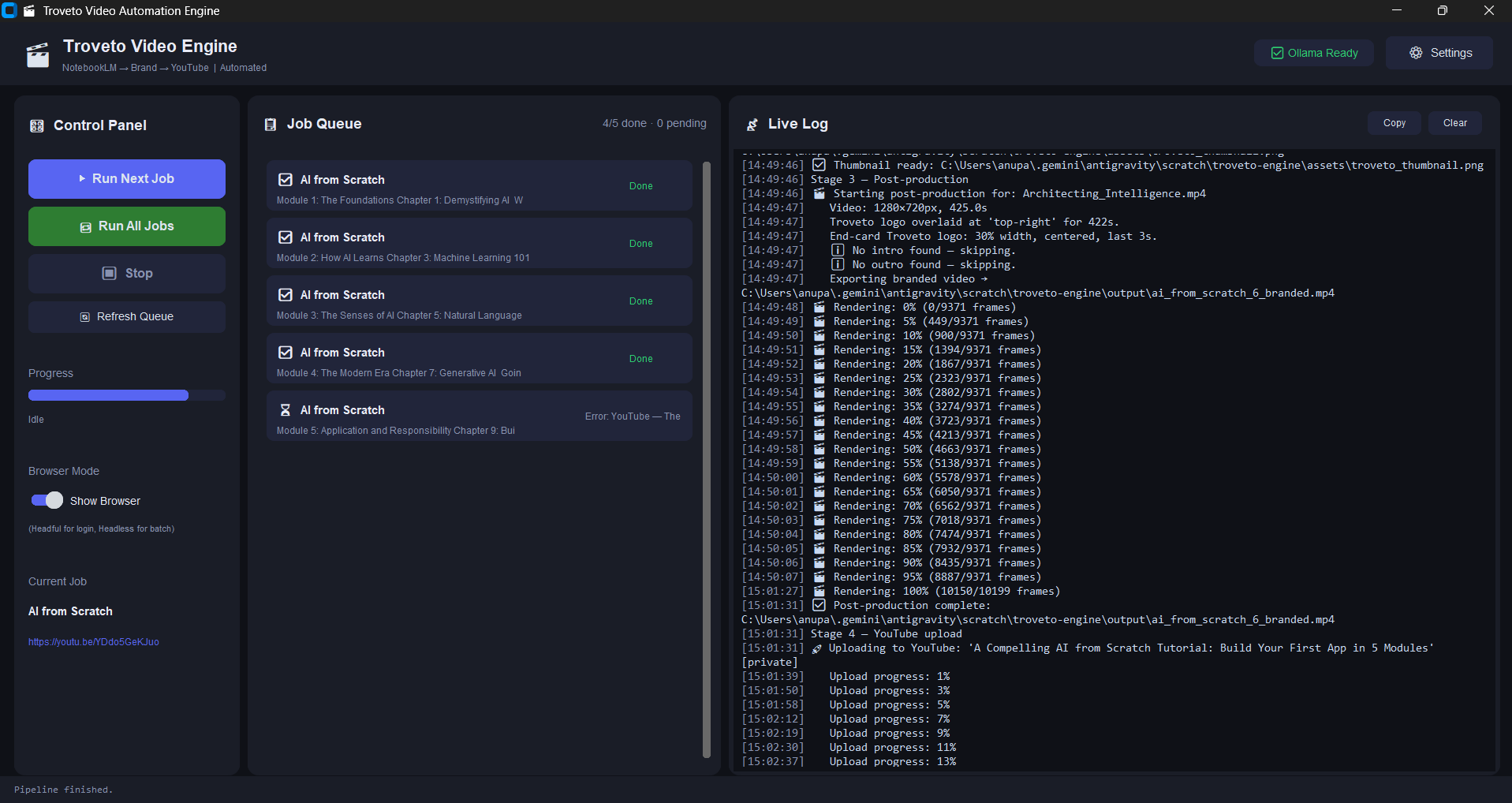This screenshot has width=1512, height=803.
Task: Click the check icon in Ollama Ready
Action: point(1277,53)
